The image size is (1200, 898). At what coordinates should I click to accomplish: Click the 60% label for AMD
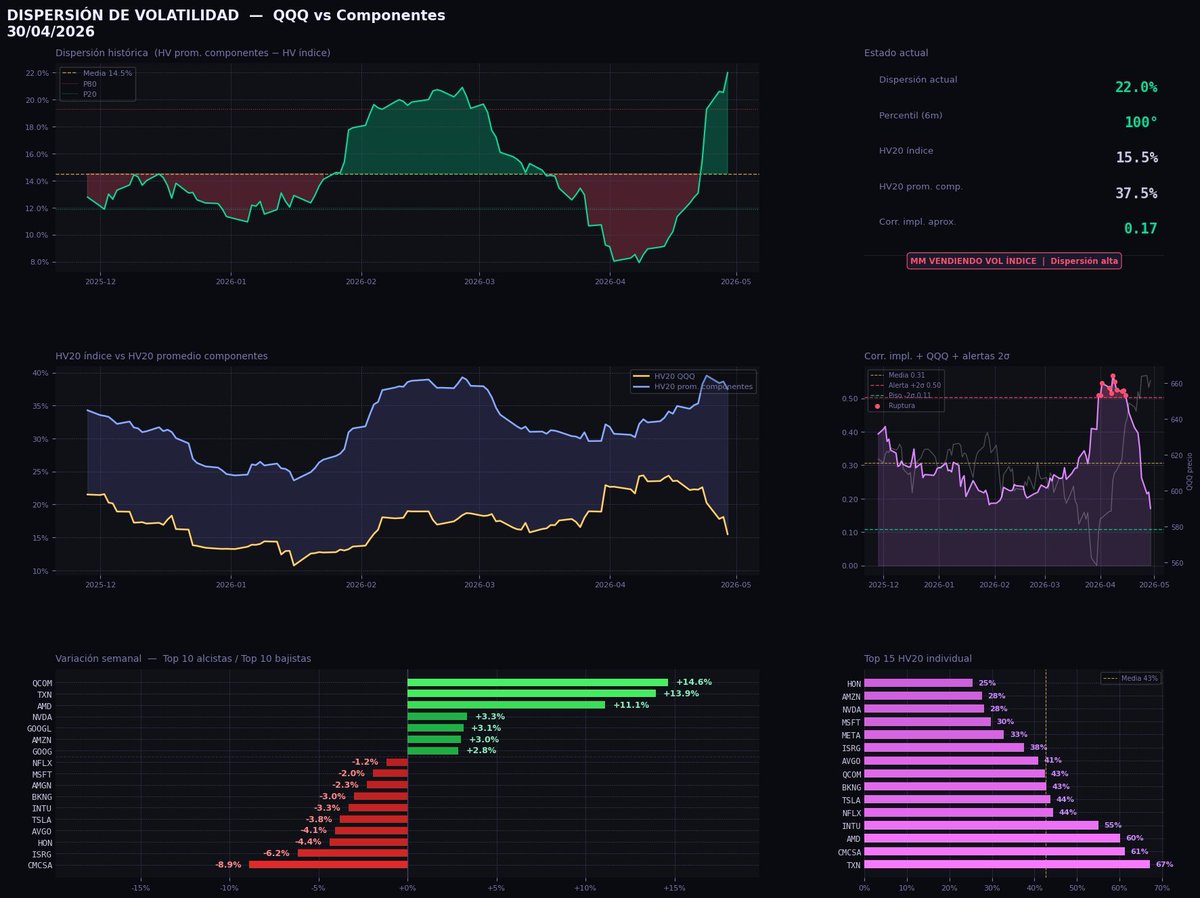pos(1134,838)
